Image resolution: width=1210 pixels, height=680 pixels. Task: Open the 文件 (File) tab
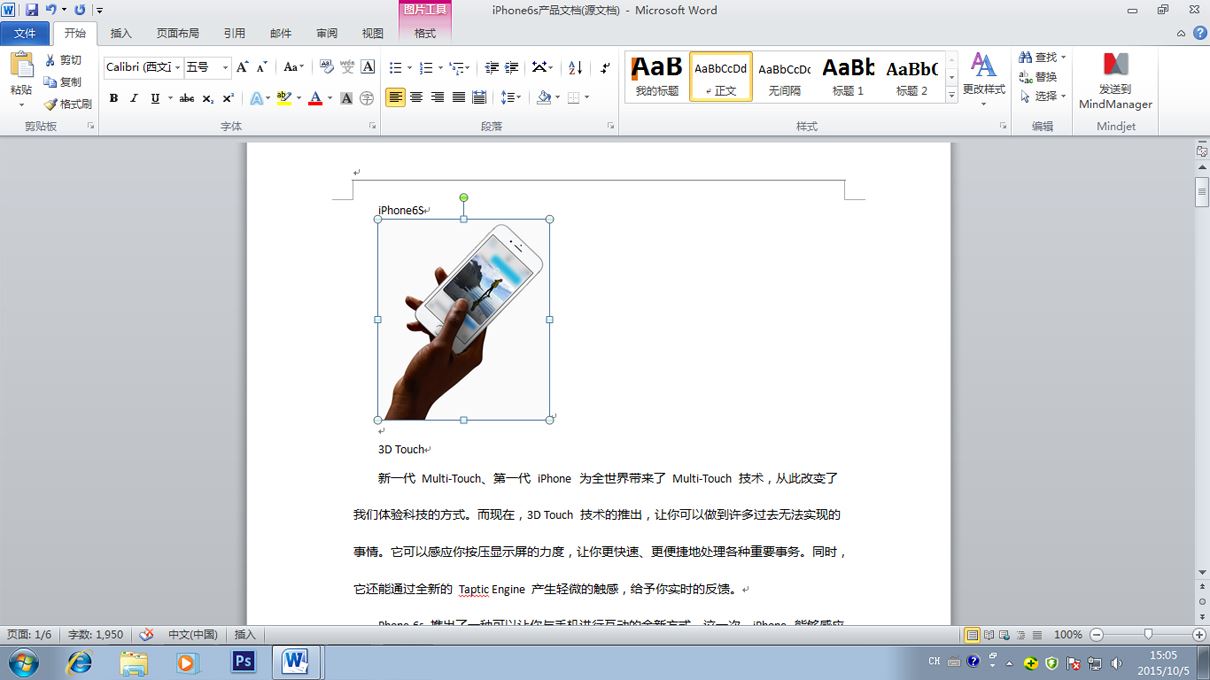pyautogui.click(x=24, y=33)
